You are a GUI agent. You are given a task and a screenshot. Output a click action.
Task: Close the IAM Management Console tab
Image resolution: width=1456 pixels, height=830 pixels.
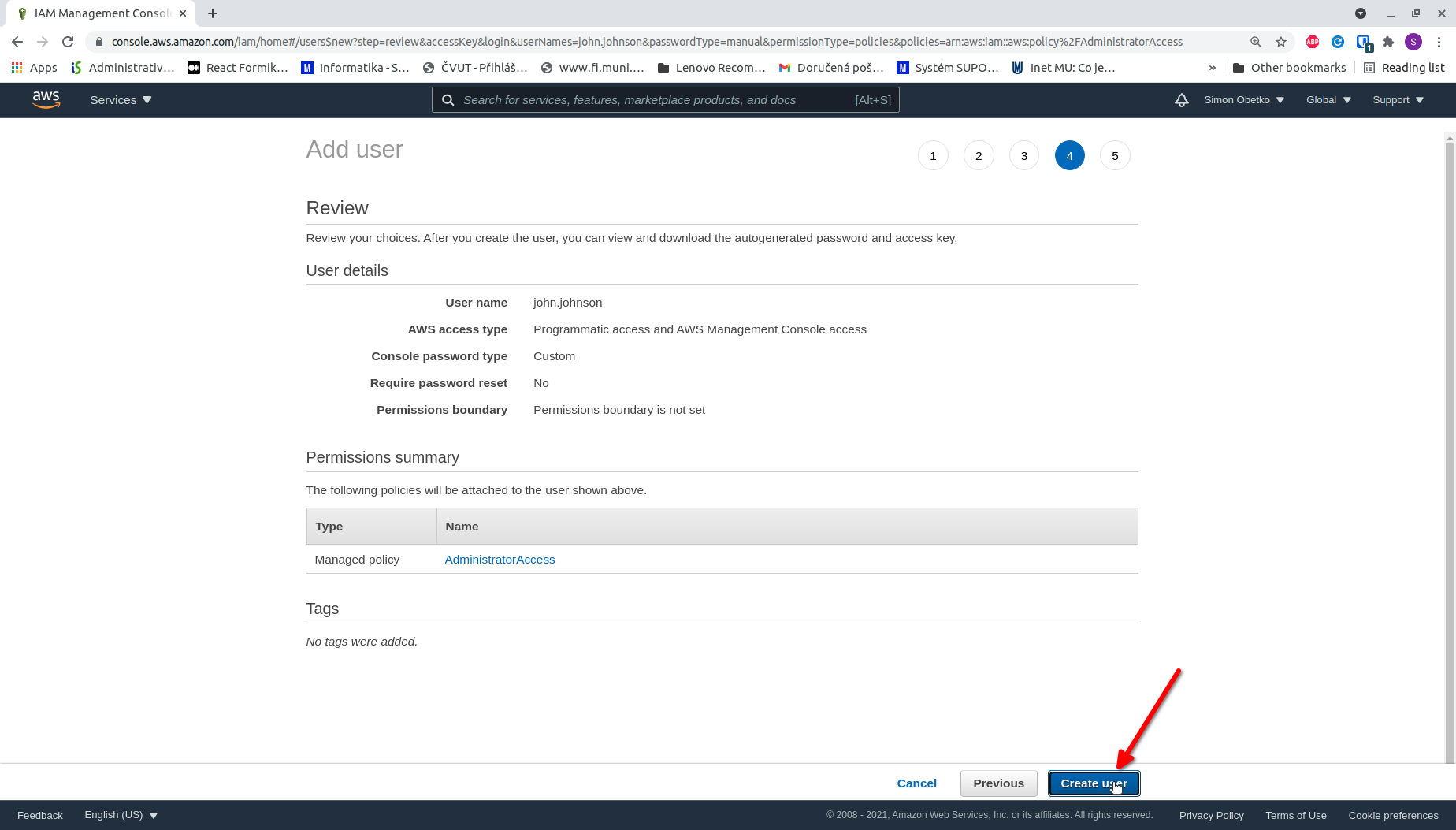click(183, 13)
